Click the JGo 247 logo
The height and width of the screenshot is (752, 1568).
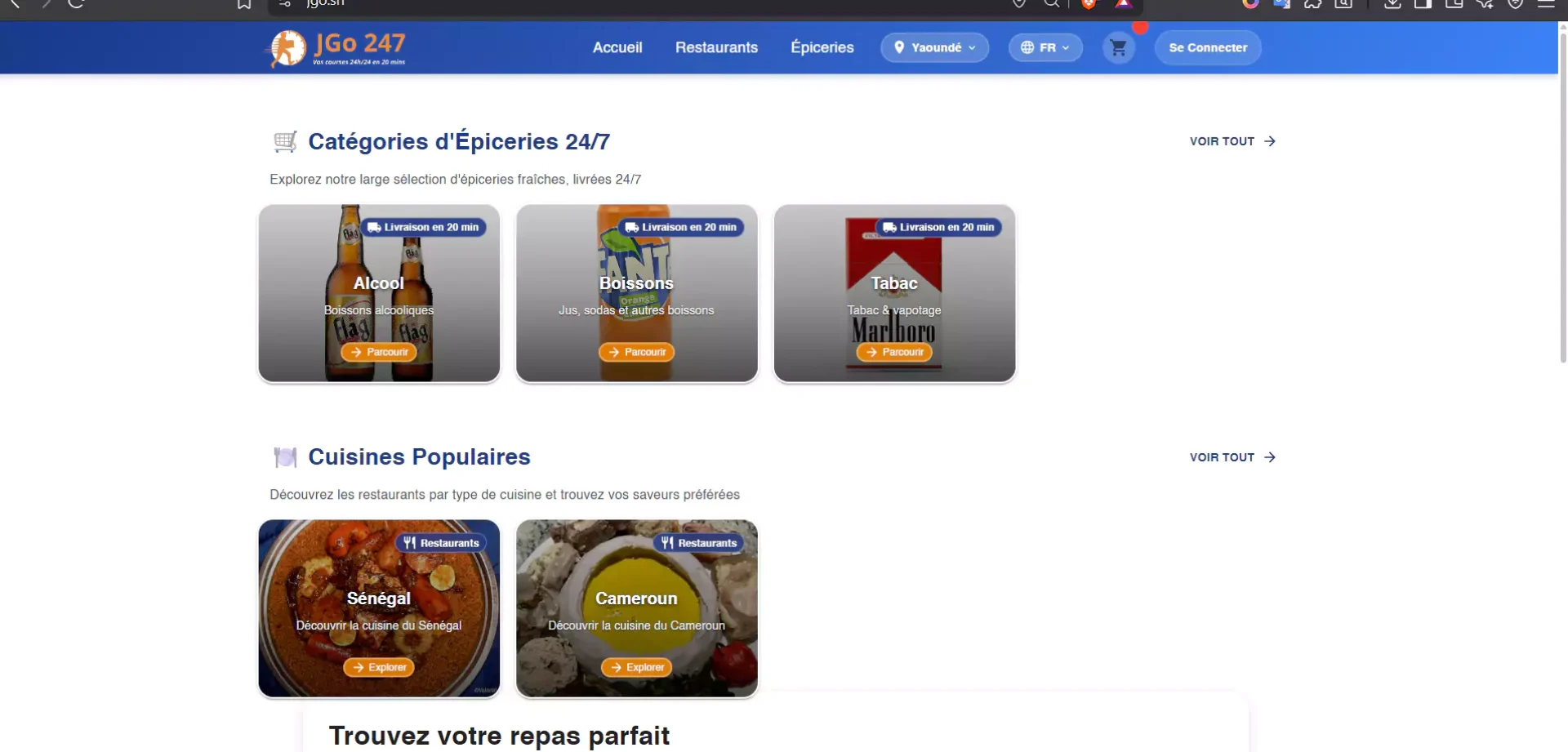pos(337,48)
